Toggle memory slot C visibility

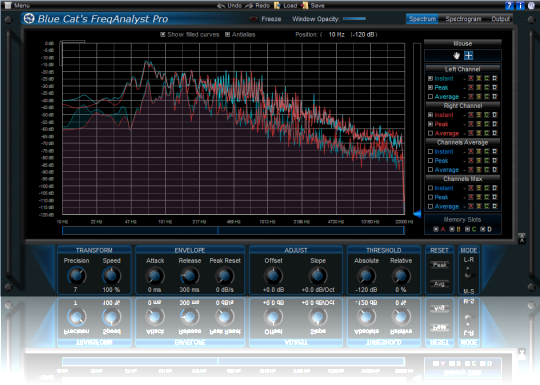467,229
